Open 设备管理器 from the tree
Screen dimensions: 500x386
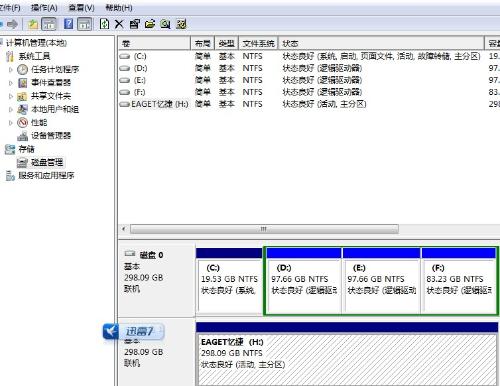51,135
